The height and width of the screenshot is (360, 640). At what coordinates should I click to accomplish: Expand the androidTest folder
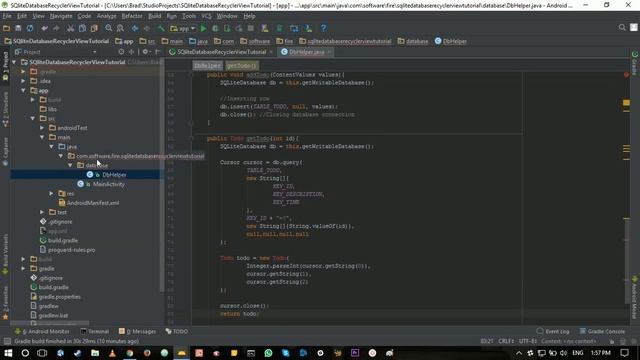coord(42,128)
